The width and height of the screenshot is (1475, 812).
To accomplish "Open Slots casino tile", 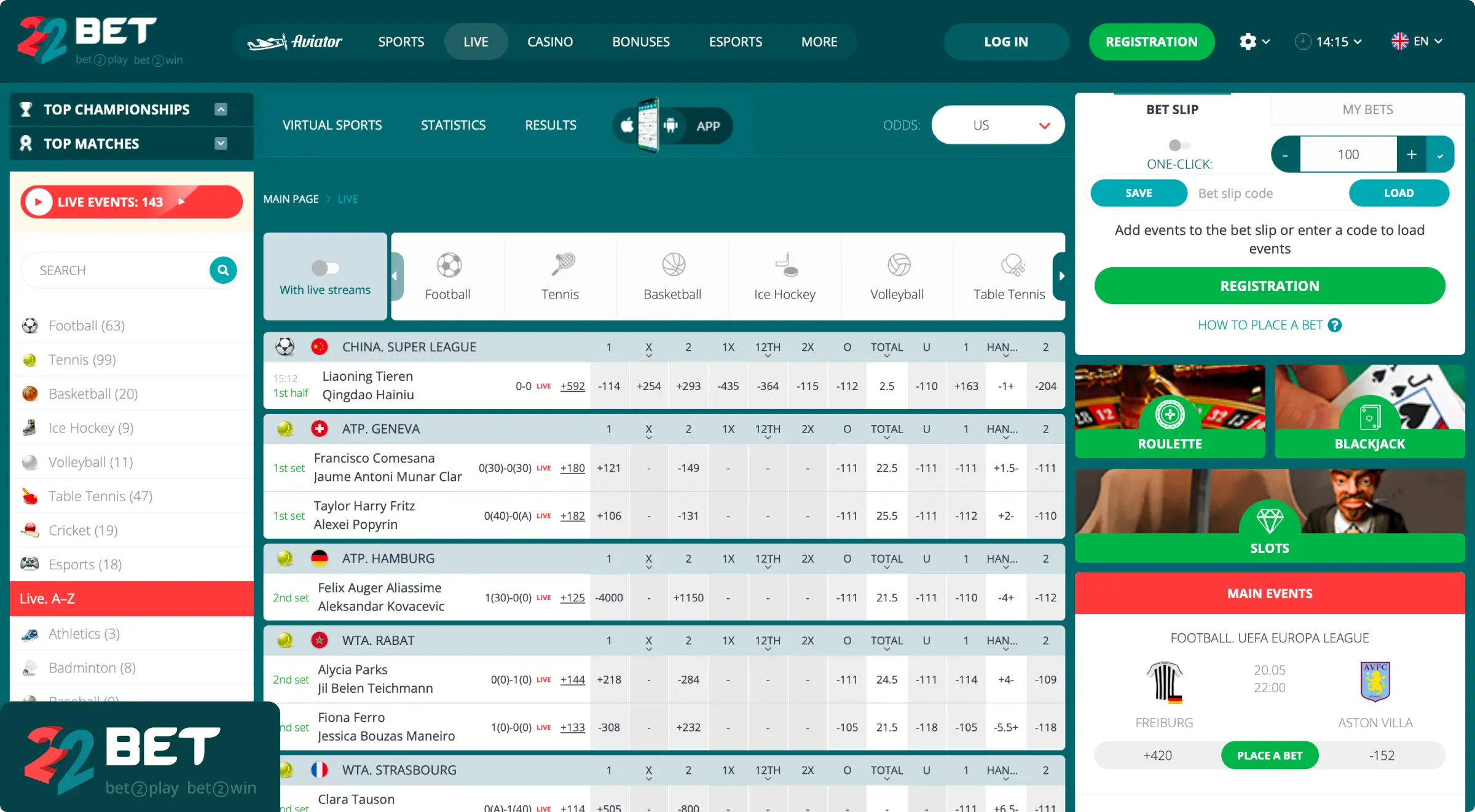I will click(x=1270, y=516).
